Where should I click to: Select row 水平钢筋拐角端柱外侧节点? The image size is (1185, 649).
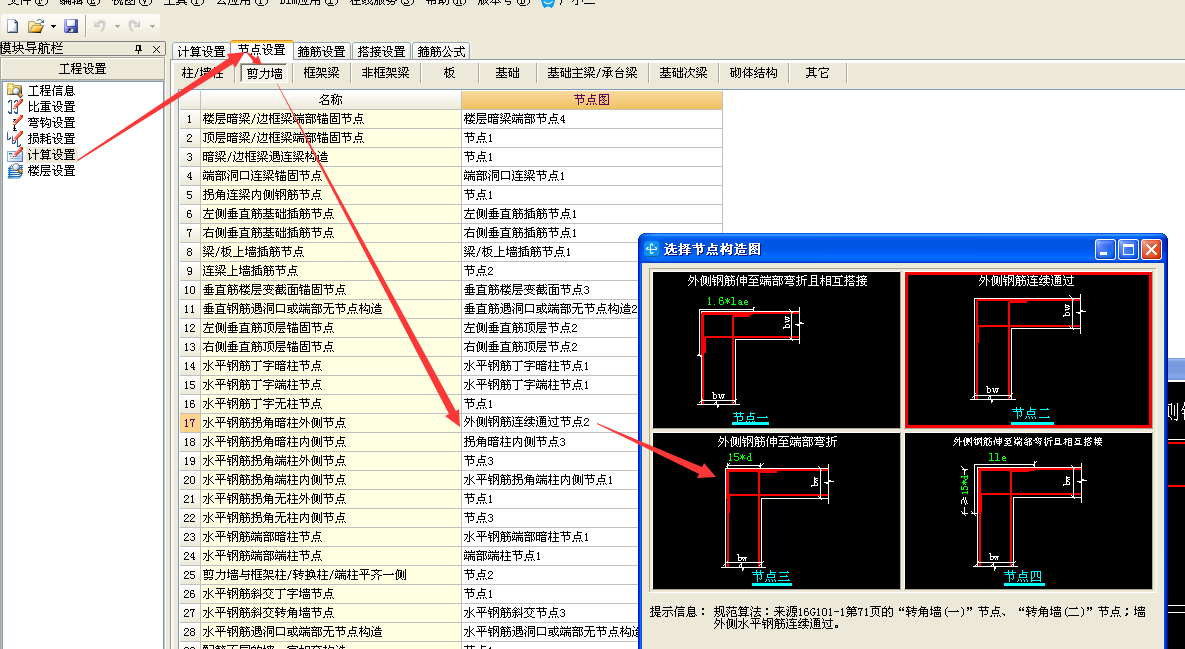pos(330,460)
